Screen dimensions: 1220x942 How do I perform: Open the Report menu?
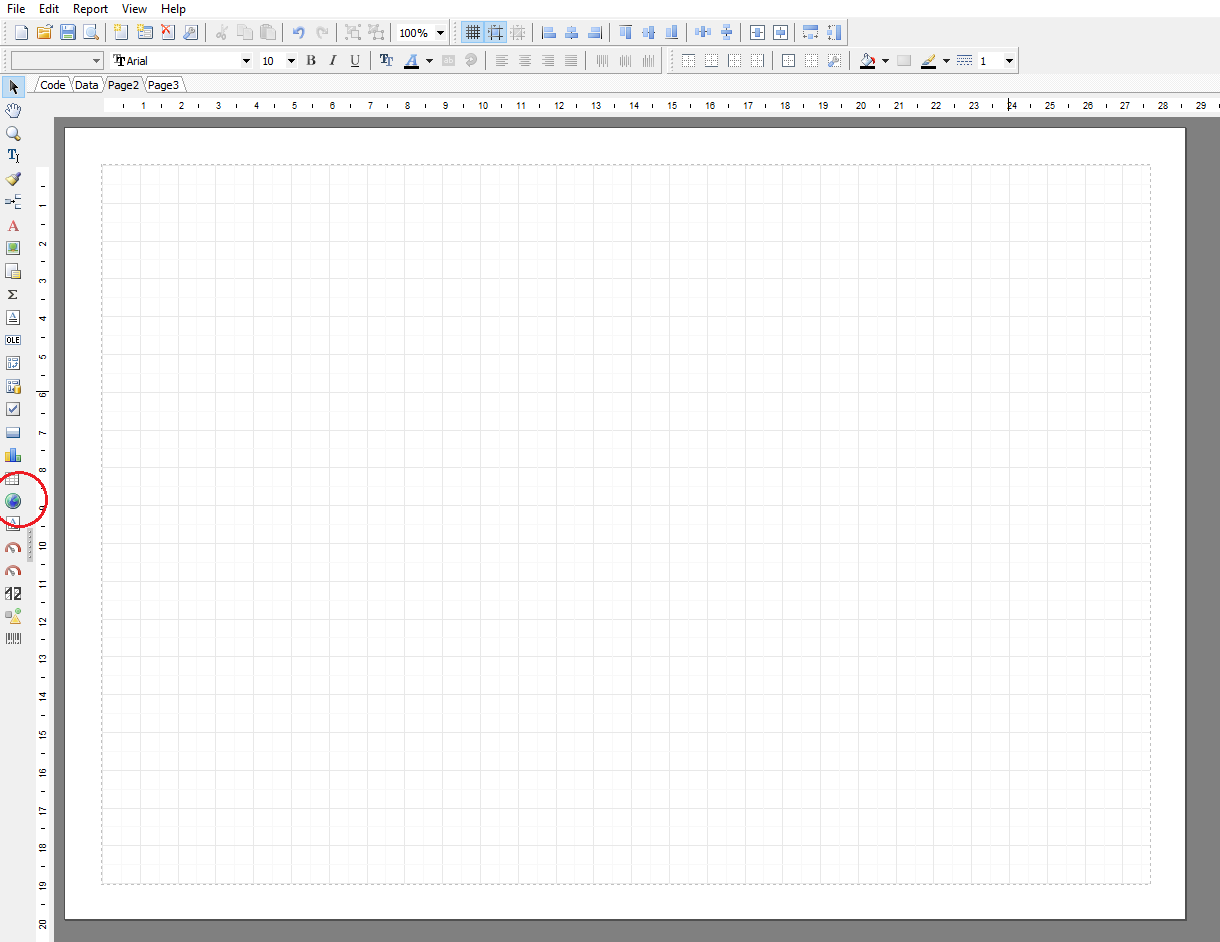(x=90, y=9)
